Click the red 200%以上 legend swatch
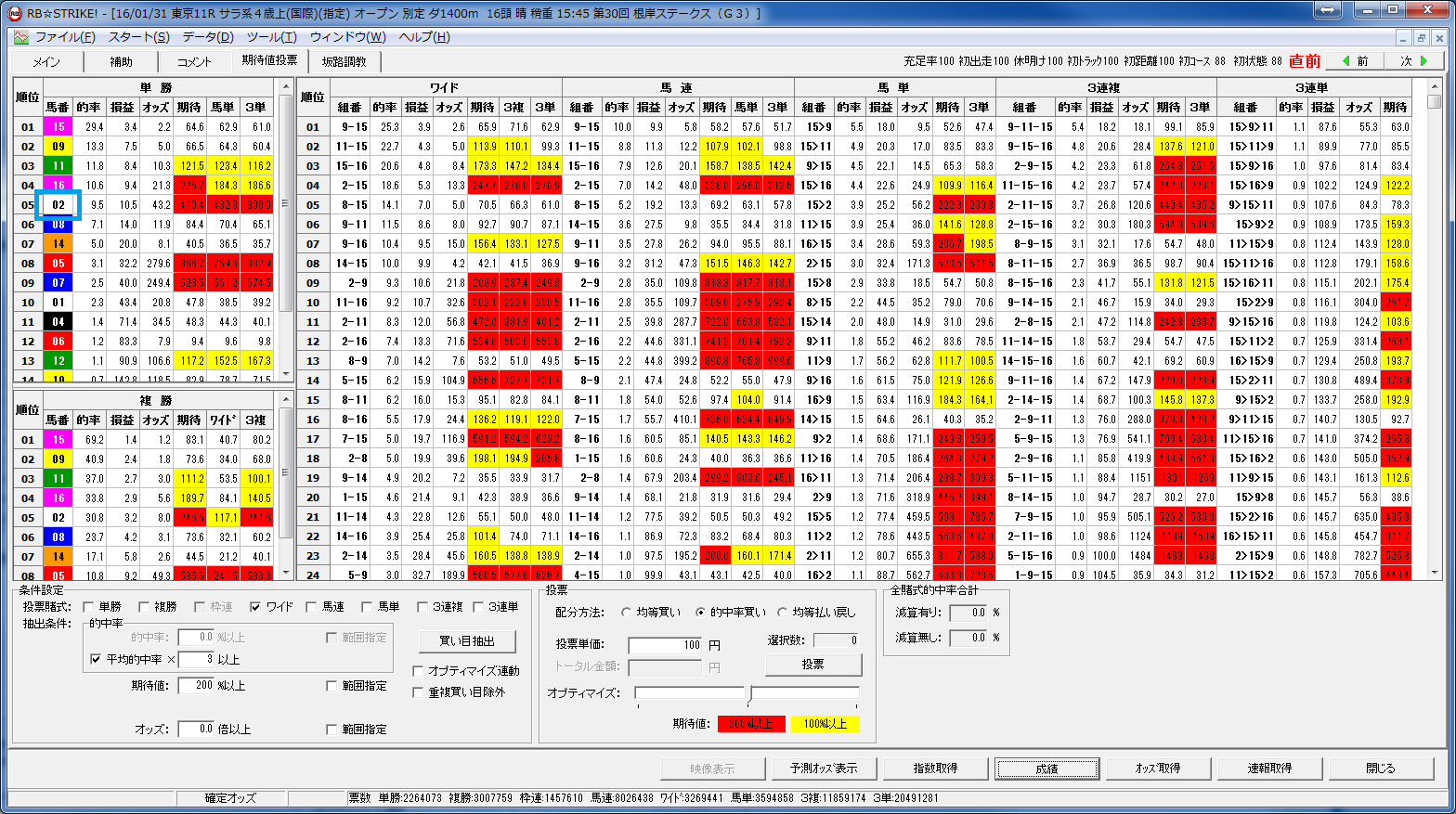This screenshot has height=814, width=1456. [x=751, y=724]
